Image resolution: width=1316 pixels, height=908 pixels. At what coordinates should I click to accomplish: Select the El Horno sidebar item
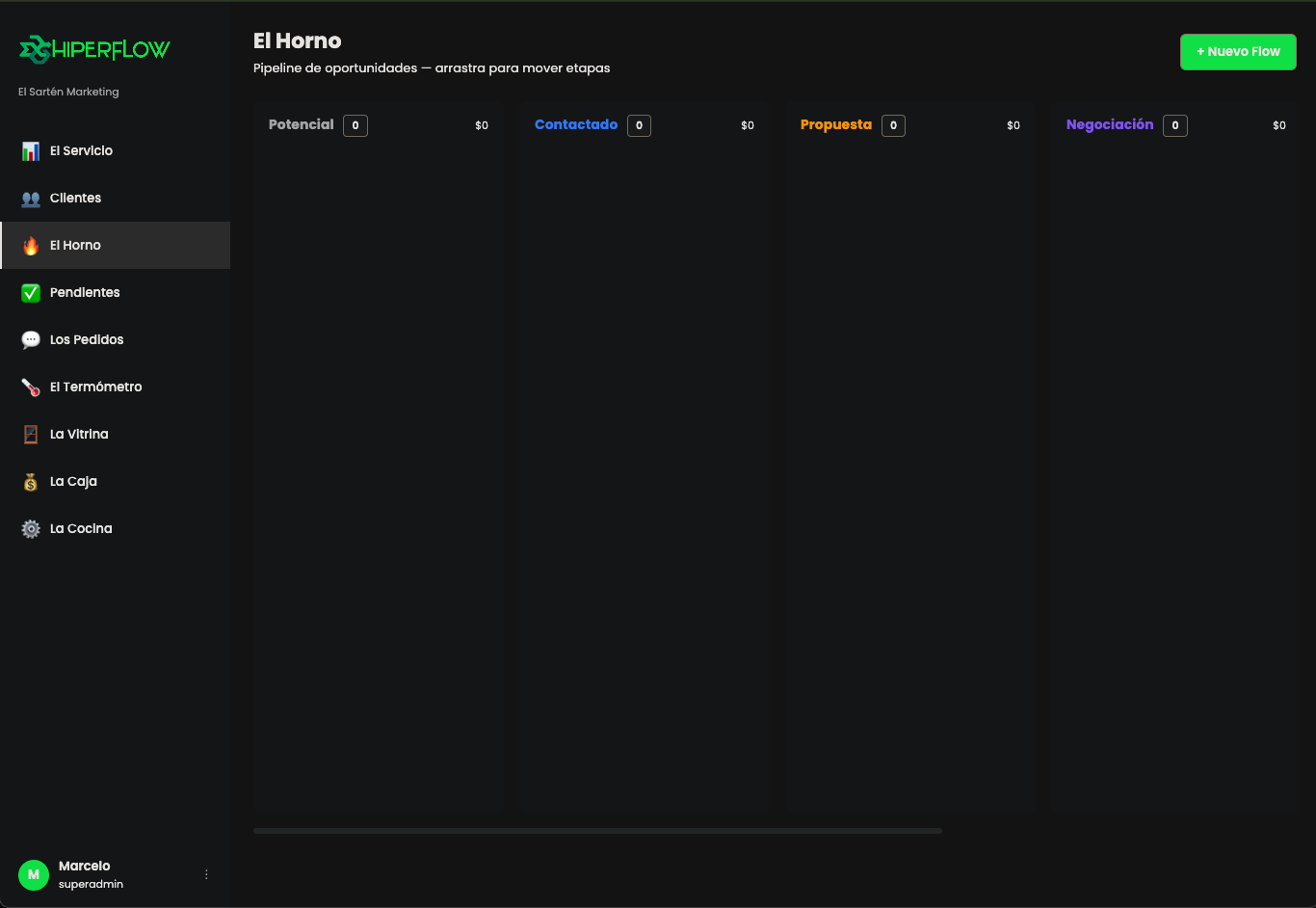point(116,246)
